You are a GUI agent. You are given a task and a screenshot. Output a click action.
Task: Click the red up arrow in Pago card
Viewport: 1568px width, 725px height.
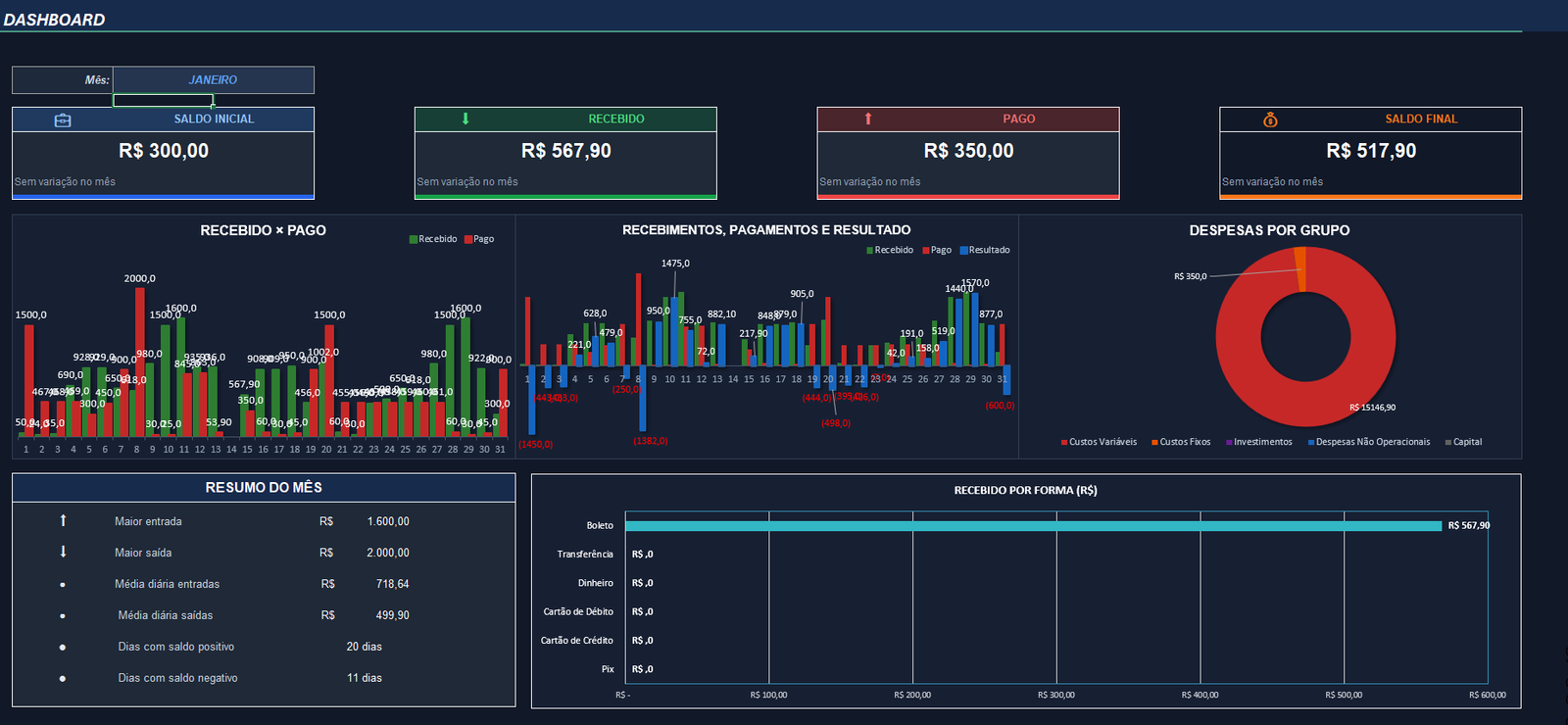(x=868, y=119)
